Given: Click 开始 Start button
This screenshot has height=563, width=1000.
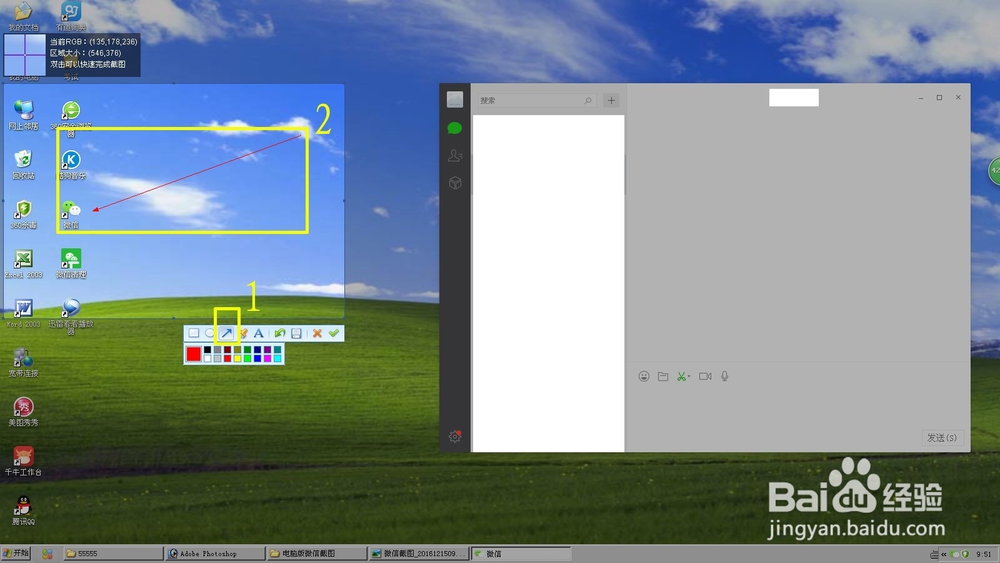Looking at the screenshot, I should 17,553.
